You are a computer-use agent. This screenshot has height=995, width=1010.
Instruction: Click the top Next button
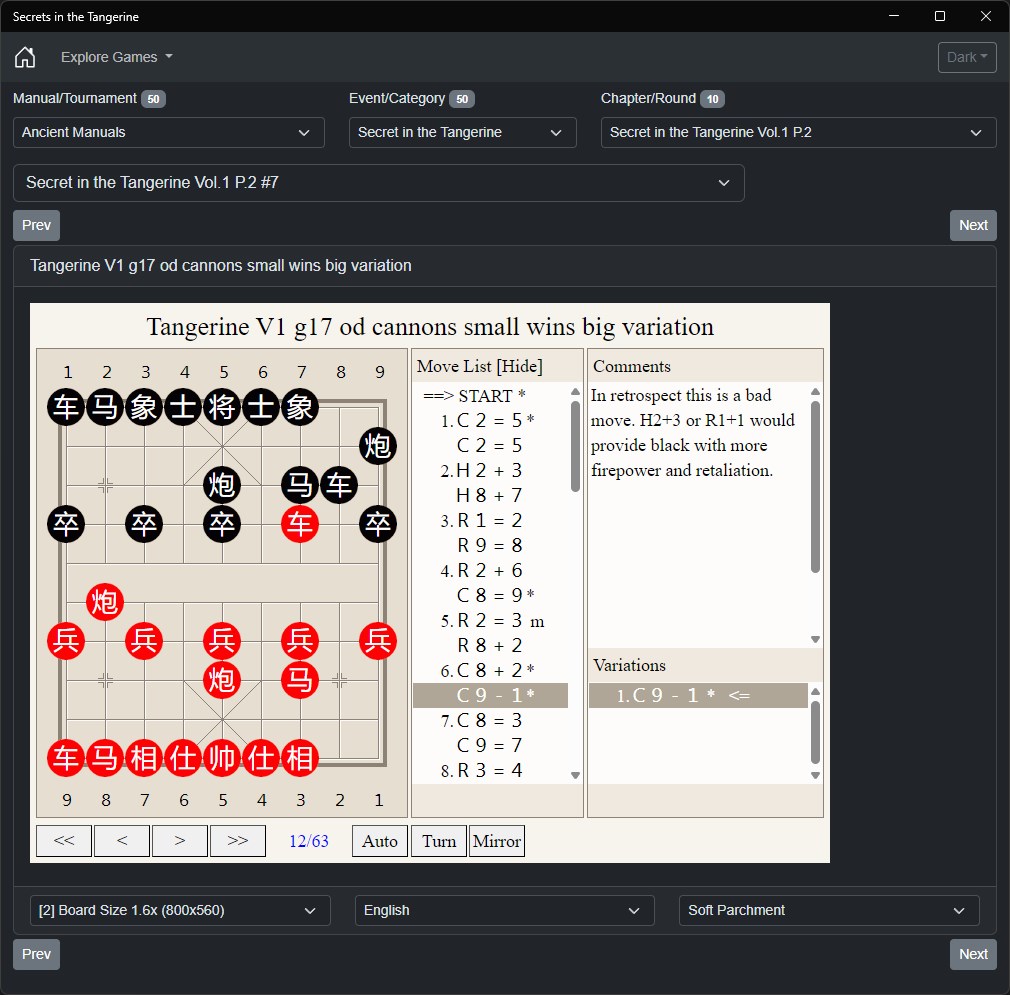point(973,225)
